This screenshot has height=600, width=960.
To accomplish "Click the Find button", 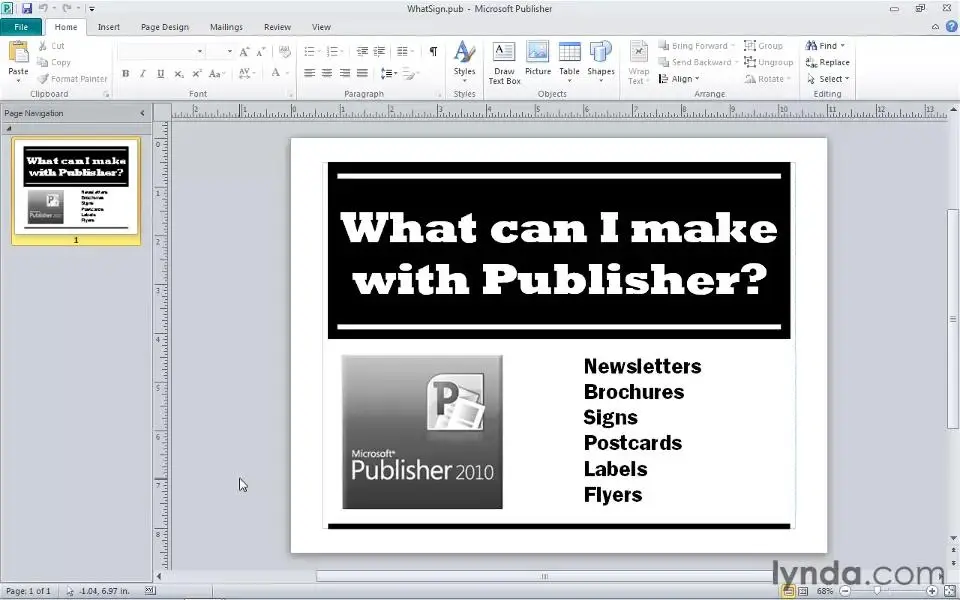I will [825, 46].
